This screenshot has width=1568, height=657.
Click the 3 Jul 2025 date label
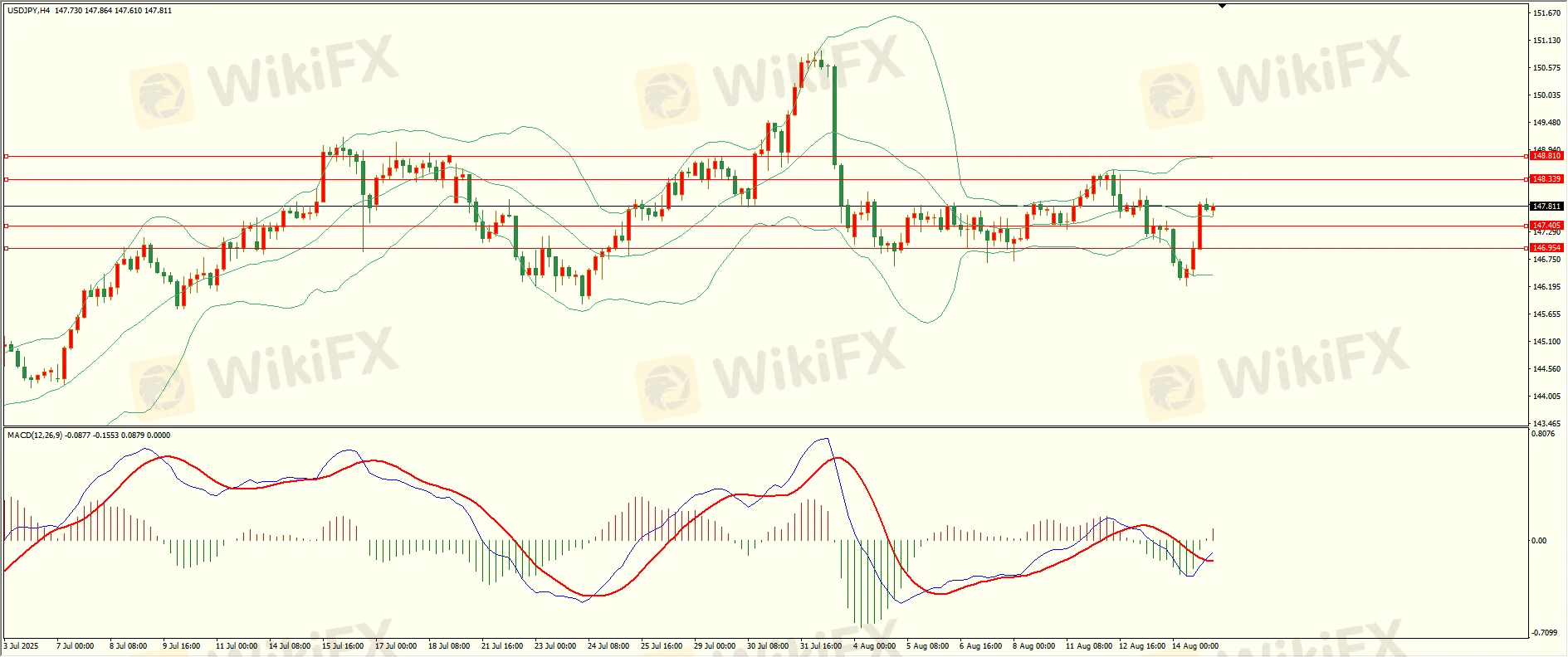(x=22, y=646)
